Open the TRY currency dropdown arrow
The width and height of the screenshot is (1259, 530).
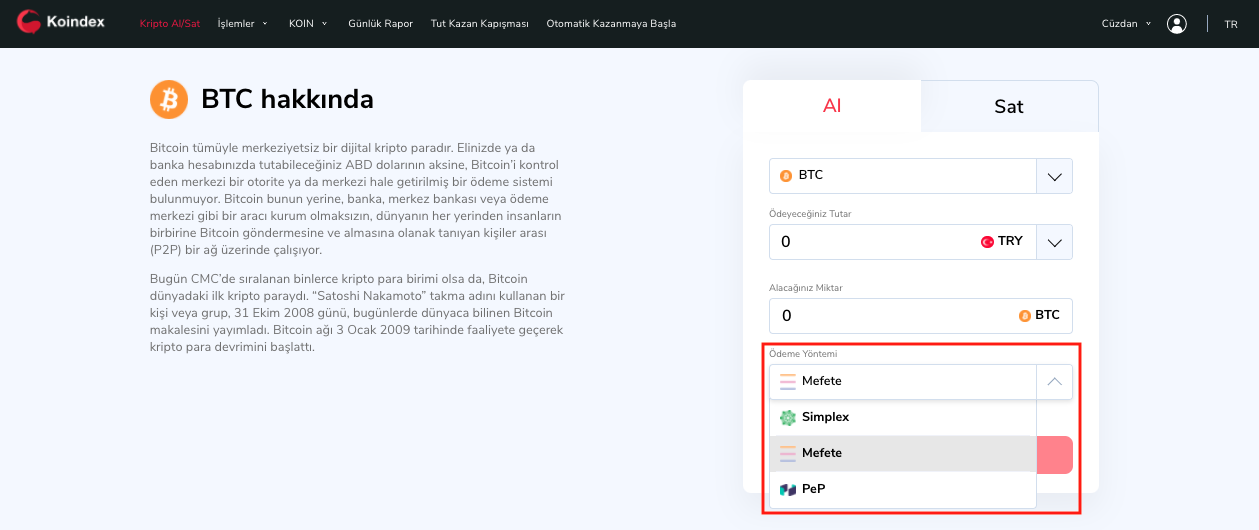point(1054,242)
